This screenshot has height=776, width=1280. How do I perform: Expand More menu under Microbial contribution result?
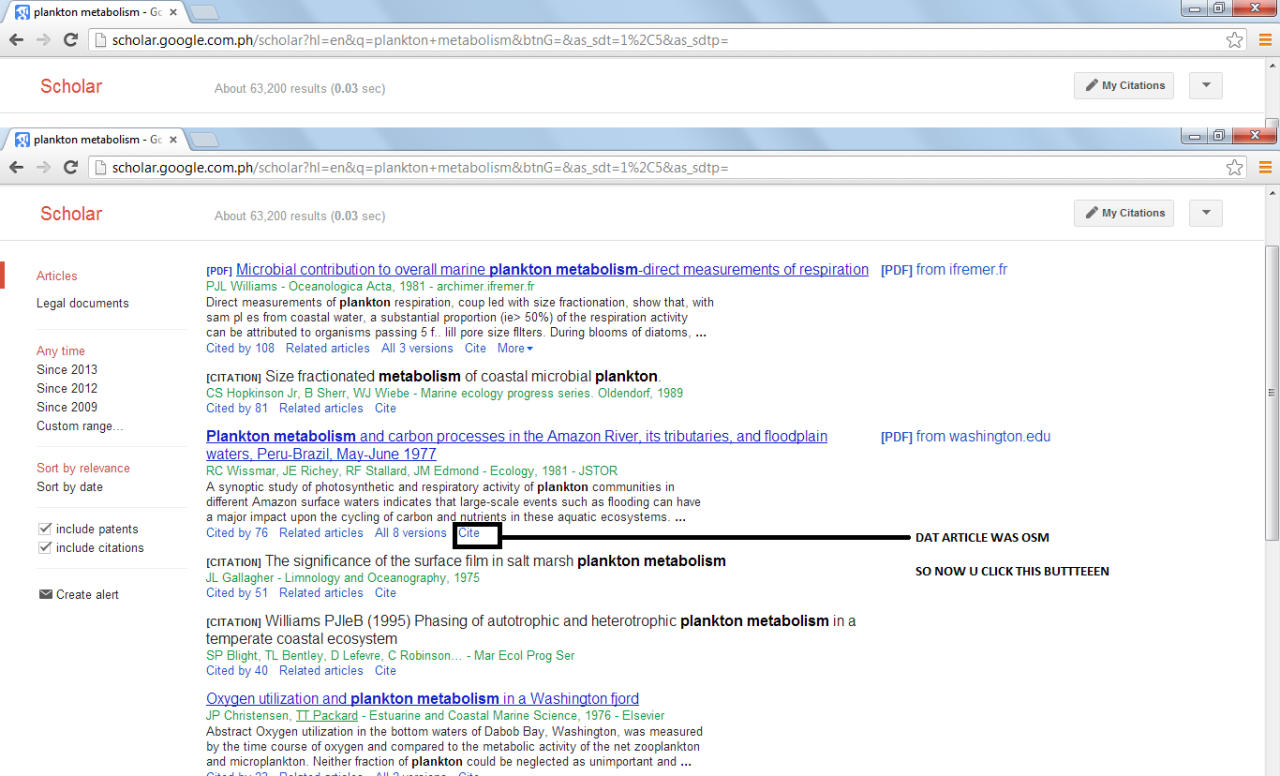[515, 348]
